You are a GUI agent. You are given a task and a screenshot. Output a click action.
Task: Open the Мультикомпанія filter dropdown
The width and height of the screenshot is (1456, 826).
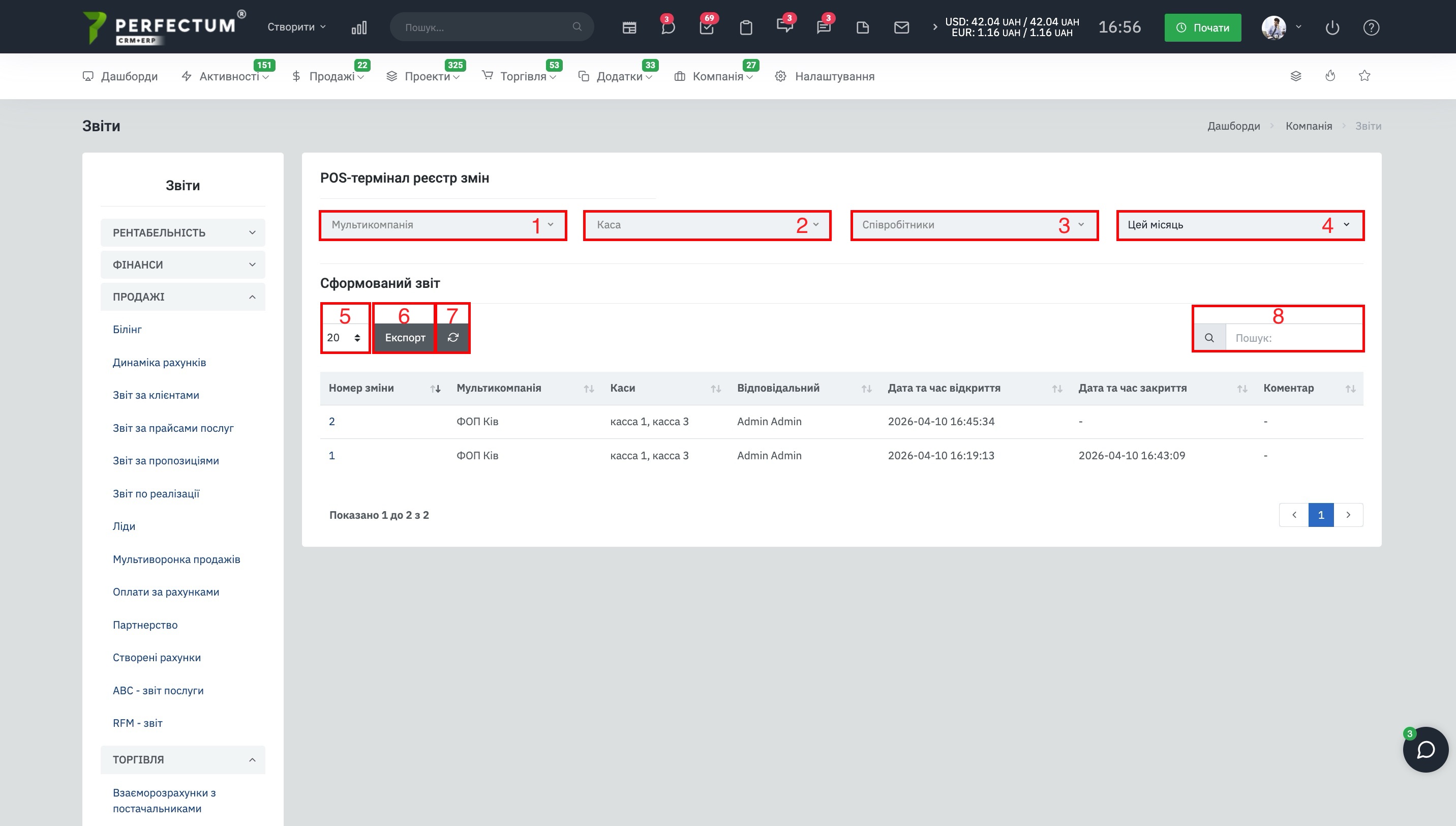coord(442,225)
